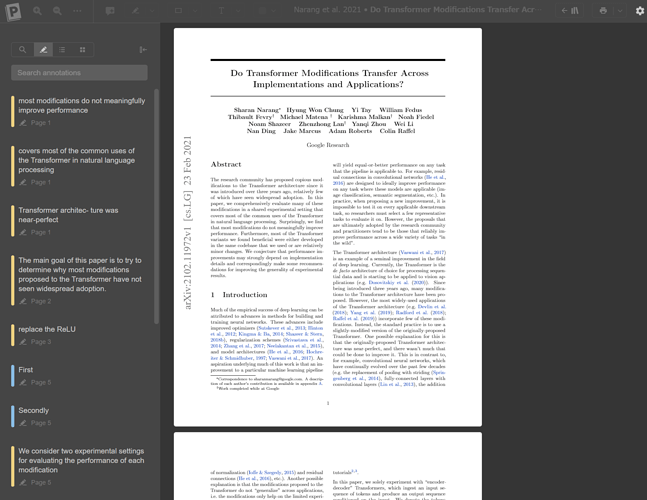Click the blue bar beside 'Secondly'
647x500 pixels.
[13, 416]
